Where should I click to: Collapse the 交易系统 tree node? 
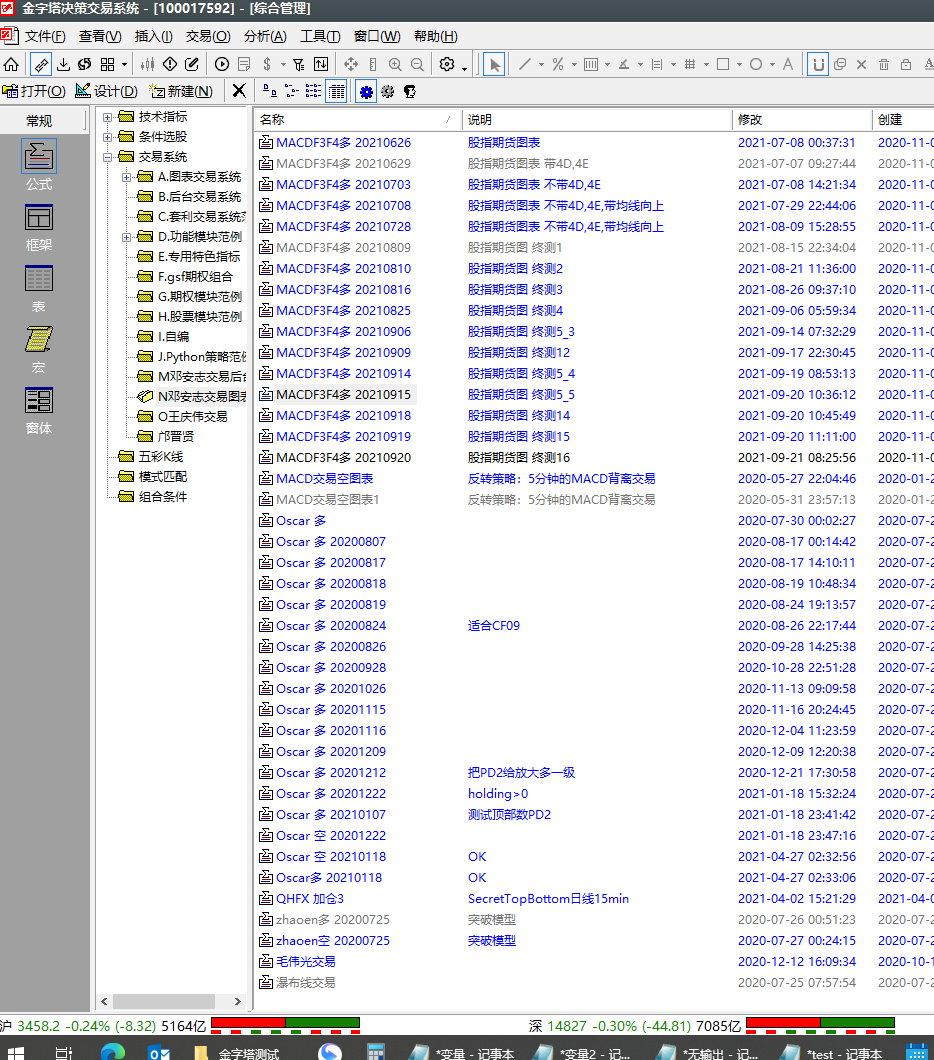pyautogui.click(x=107, y=157)
